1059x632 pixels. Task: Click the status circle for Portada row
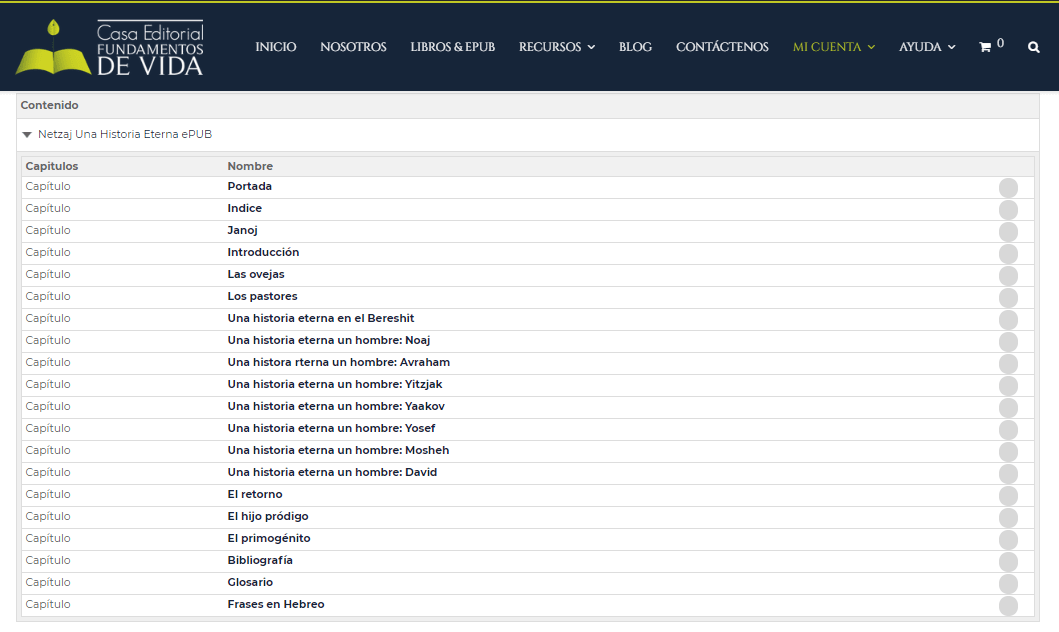[x=1008, y=188]
